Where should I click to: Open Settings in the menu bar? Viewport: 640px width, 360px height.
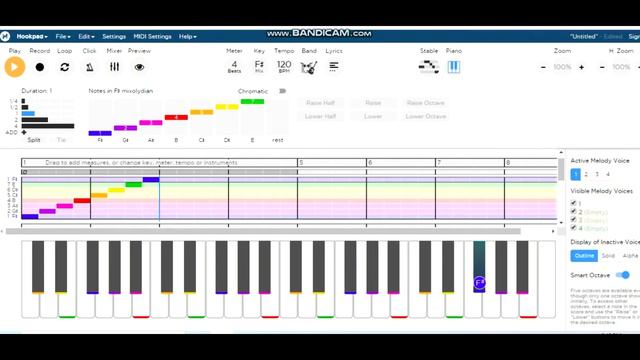[x=114, y=36]
